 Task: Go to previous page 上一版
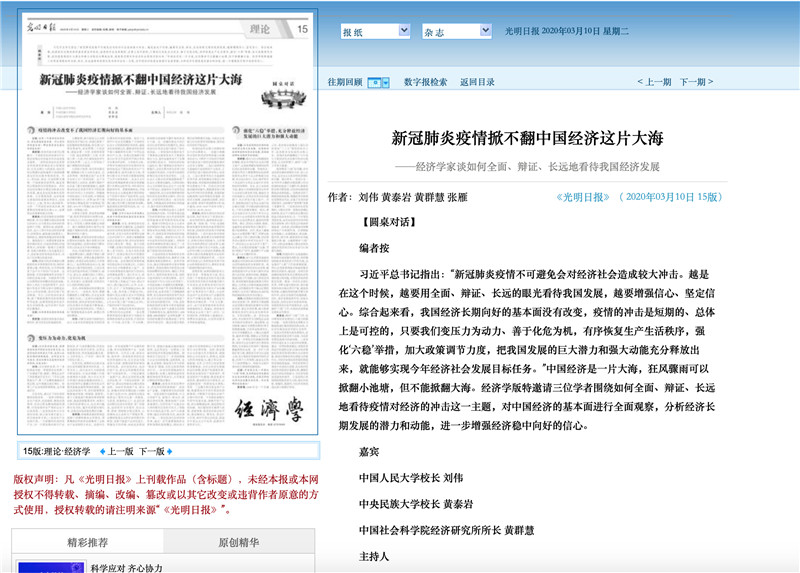(120, 451)
